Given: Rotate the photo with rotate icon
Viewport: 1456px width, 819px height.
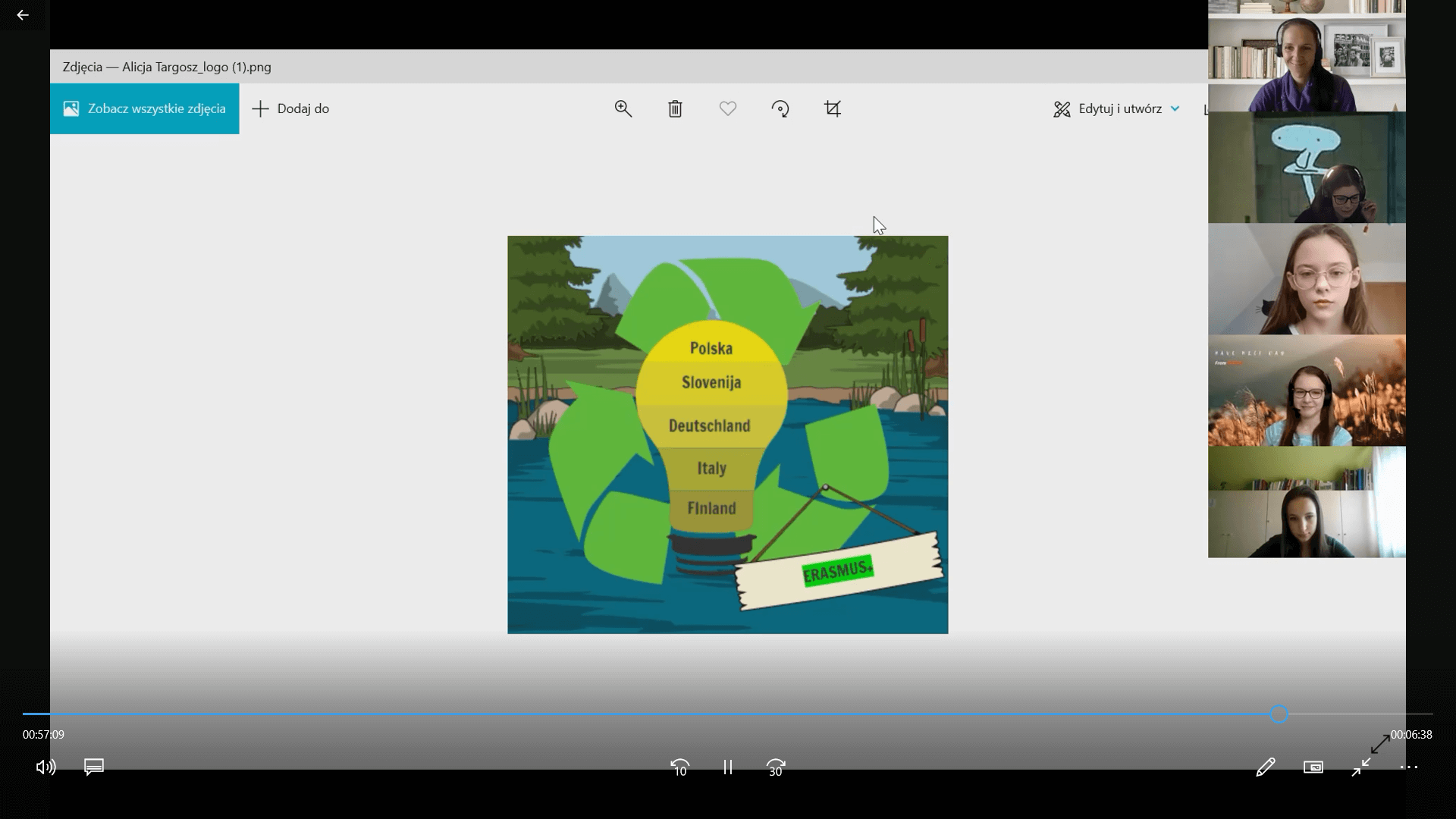Looking at the screenshot, I should tap(780, 108).
